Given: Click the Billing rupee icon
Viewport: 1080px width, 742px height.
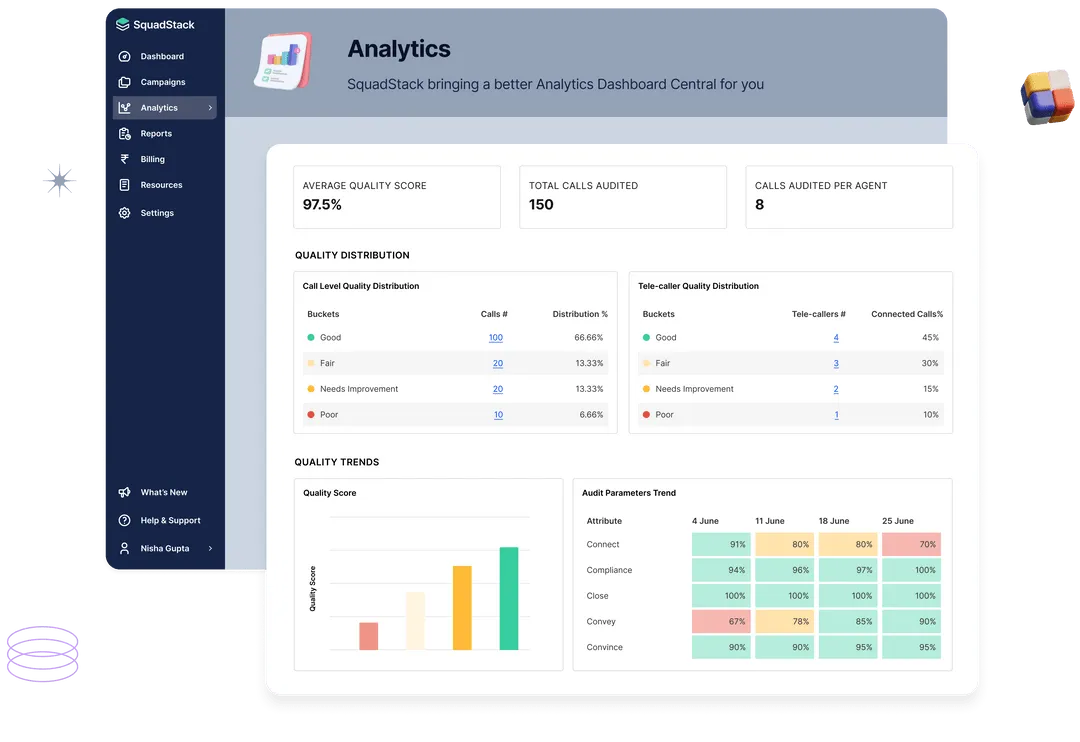Looking at the screenshot, I should [125, 159].
